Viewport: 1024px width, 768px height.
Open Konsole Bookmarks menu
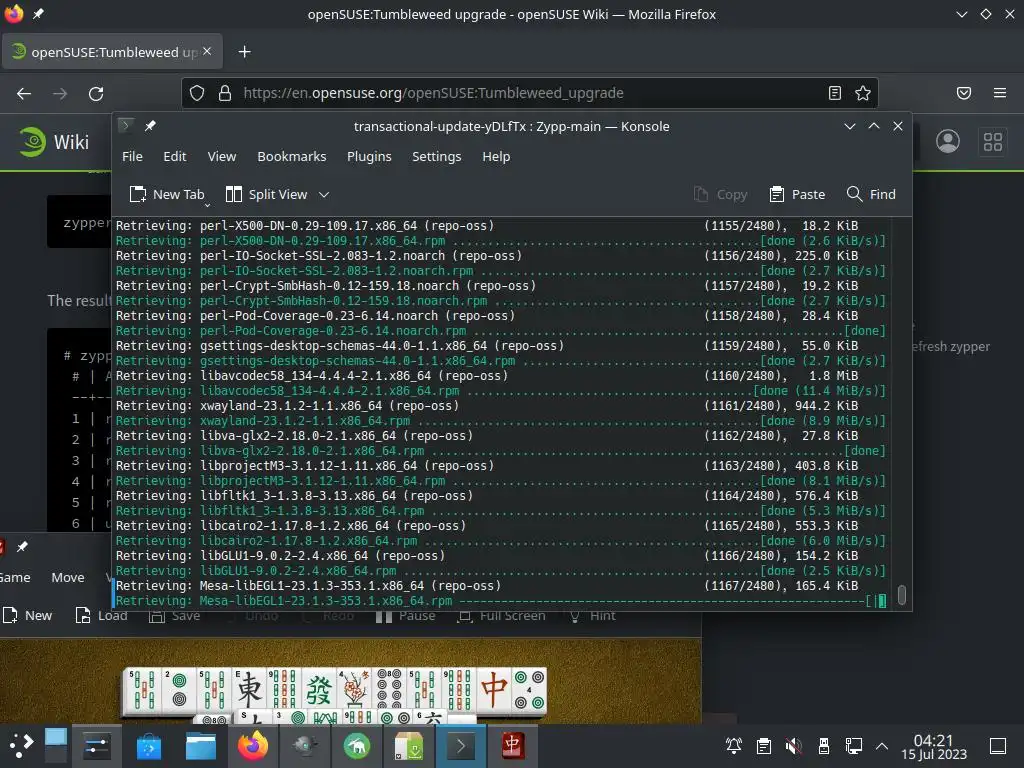291,157
